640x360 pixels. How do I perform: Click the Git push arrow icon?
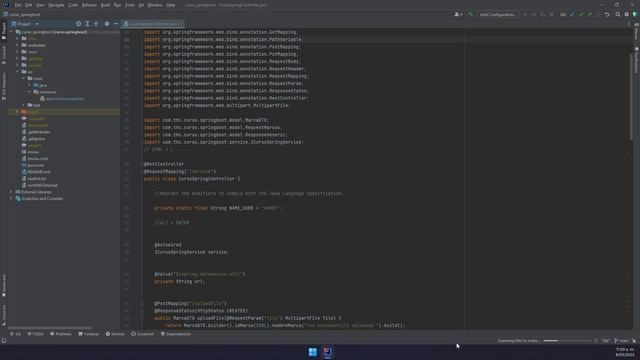tap(589, 14)
